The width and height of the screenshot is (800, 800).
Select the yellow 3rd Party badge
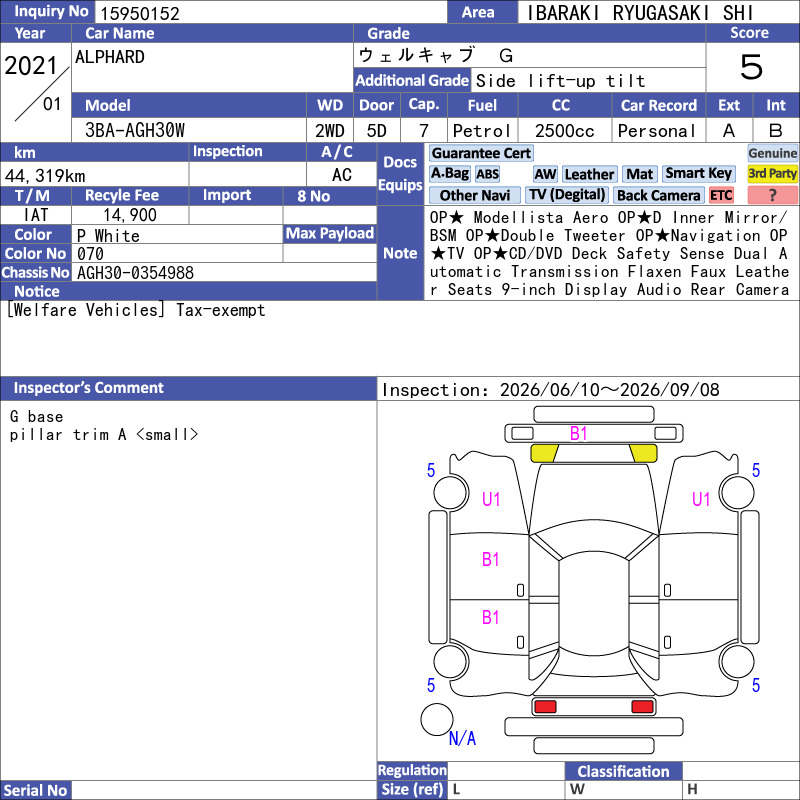click(x=772, y=173)
